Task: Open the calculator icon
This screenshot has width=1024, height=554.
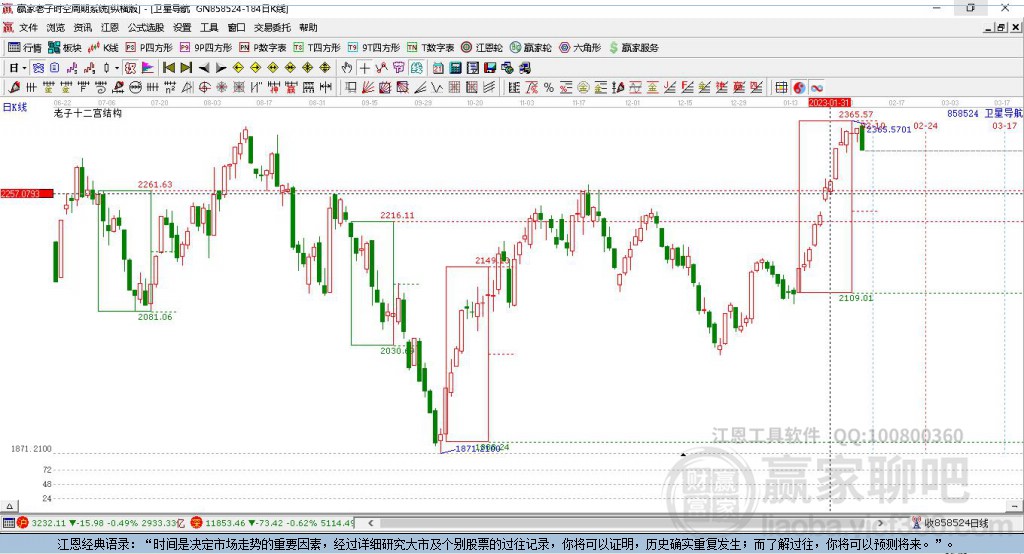Action: click(x=455, y=68)
